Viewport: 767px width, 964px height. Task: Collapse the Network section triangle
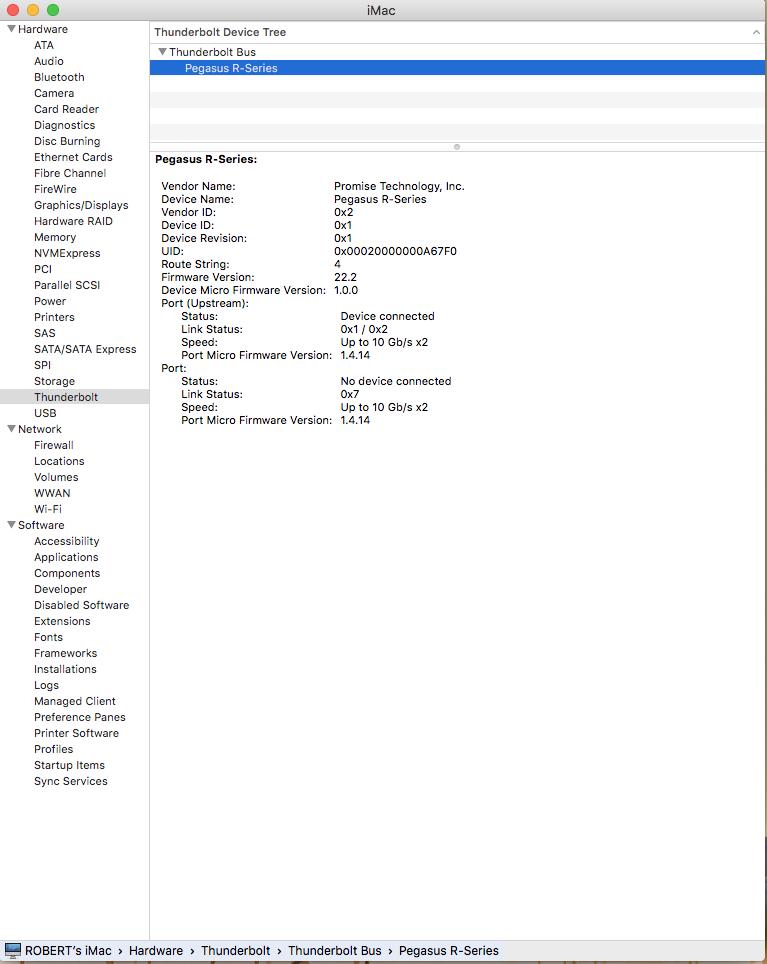tap(11, 429)
